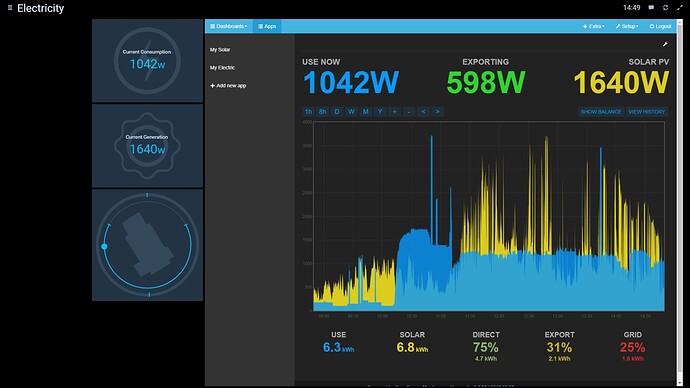Switch to the Apps tab
Viewport: 690px width, 388px height.
pyautogui.click(x=267, y=26)
